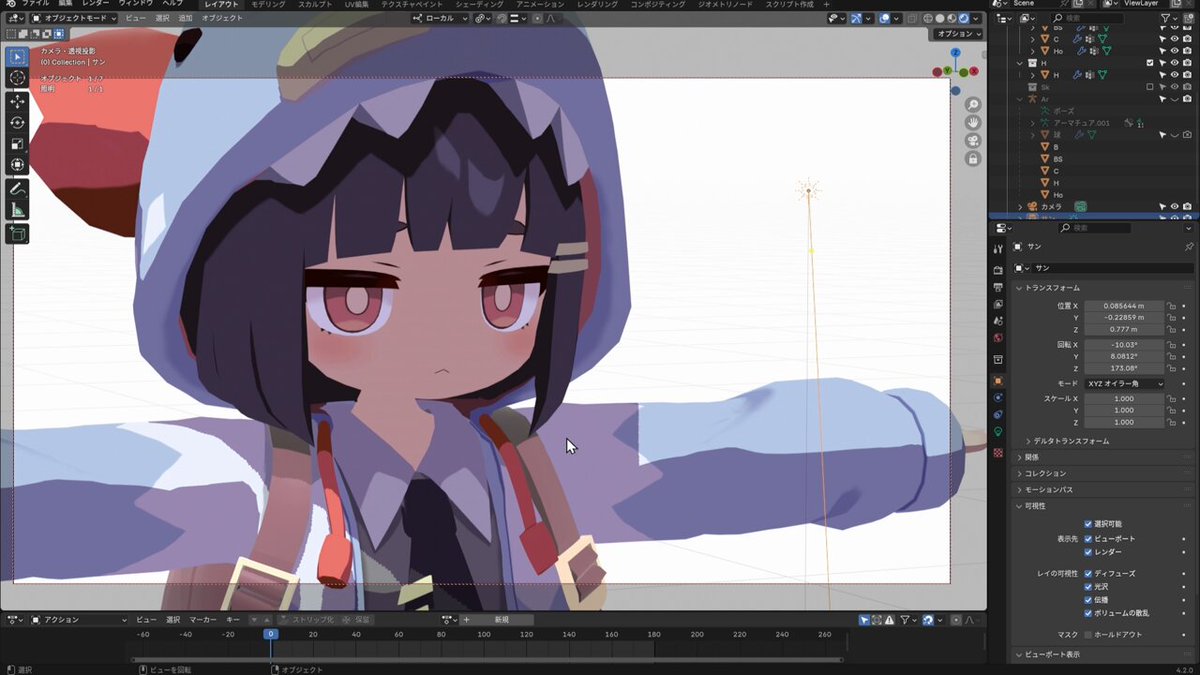Screen dimensions: 1200x675
Task: Open the オプション dropdown in viewport
Action: (x=959, y=34)
